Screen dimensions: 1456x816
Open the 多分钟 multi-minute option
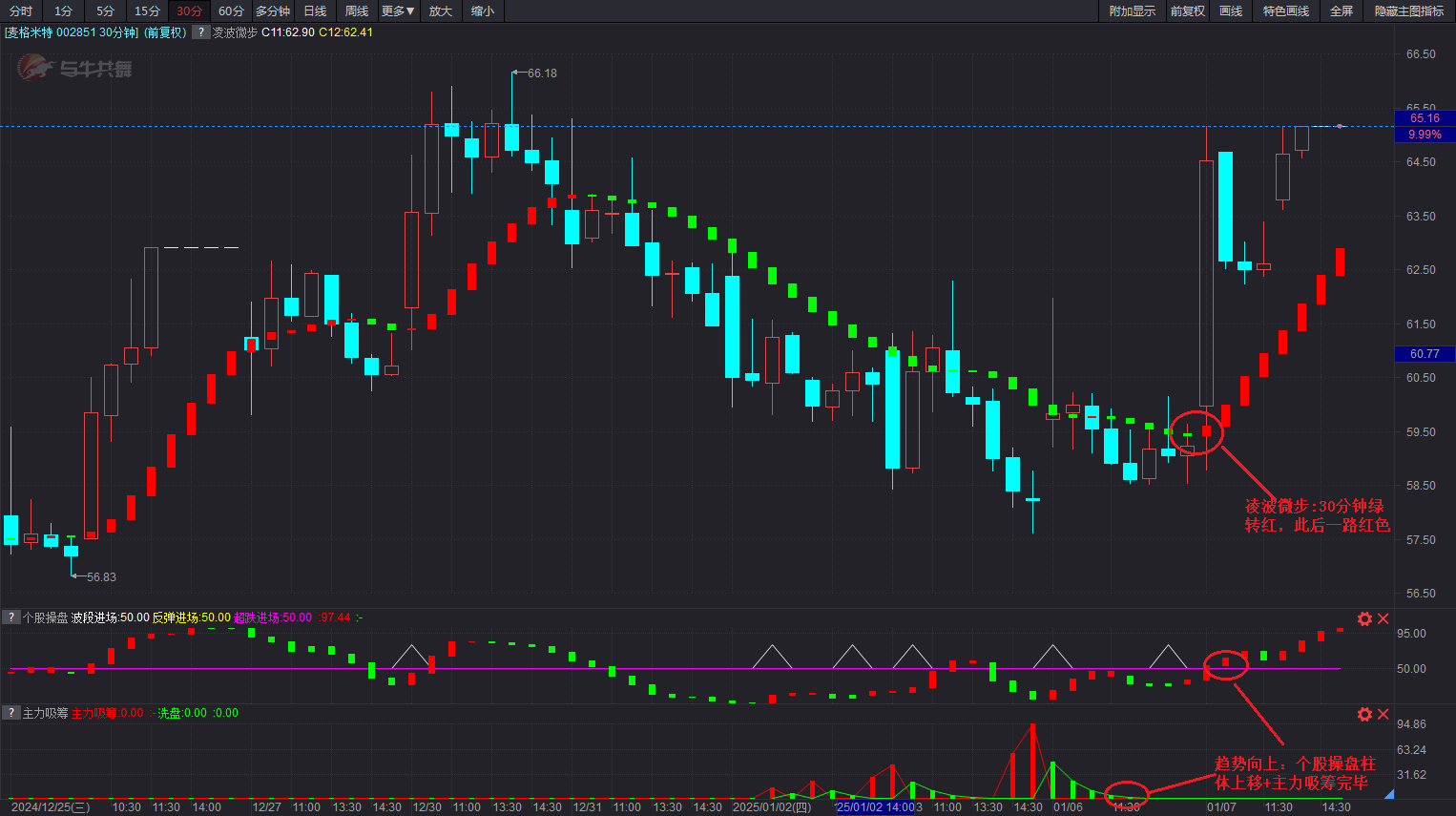tap(273, 11)
